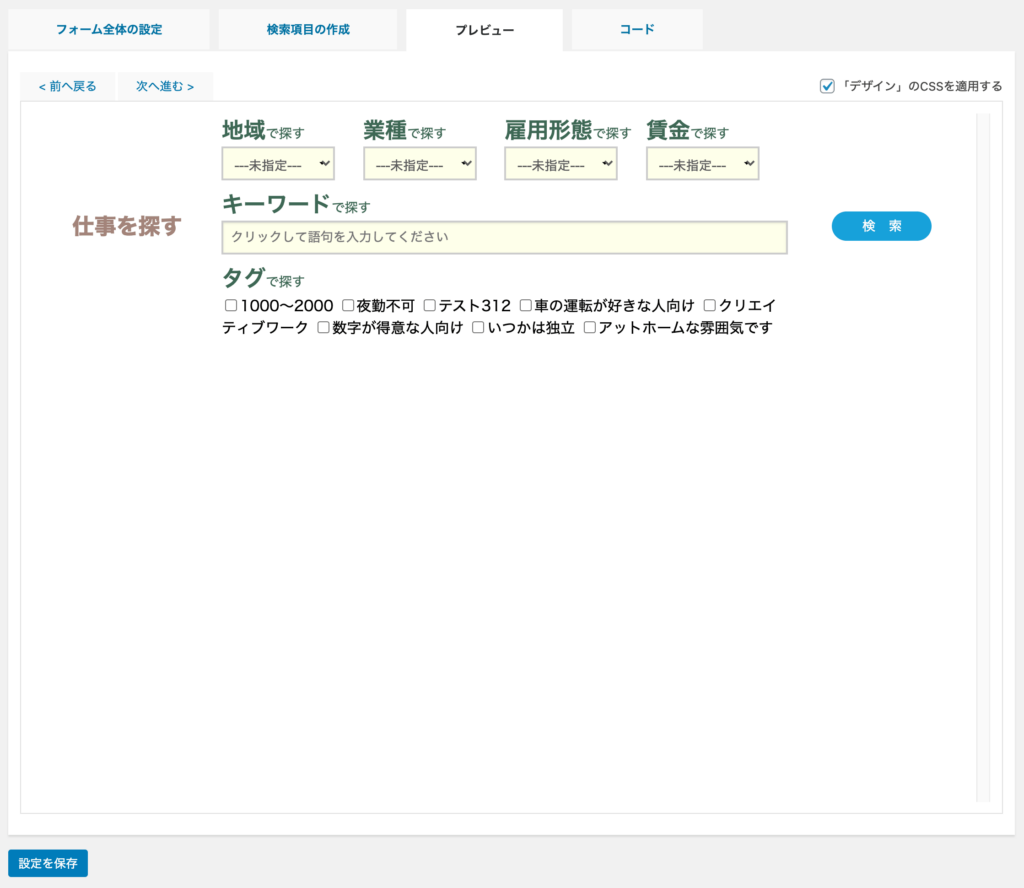Focus the キーワード text input field
This screenshot has height=888, width=1024.
tap(504, 238)
